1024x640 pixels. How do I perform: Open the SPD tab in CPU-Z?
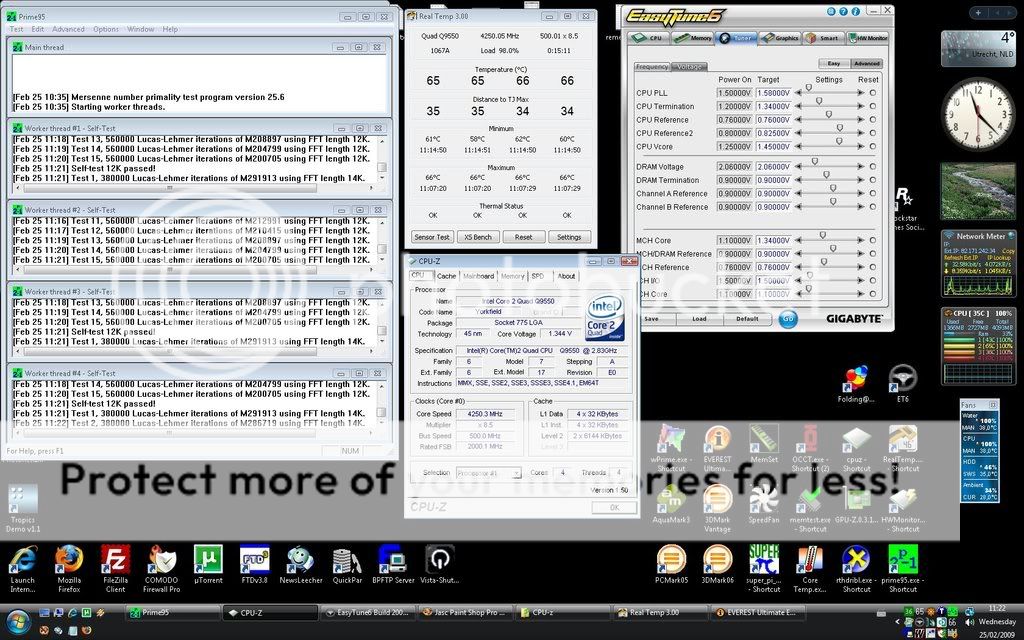tap(537, 276)
